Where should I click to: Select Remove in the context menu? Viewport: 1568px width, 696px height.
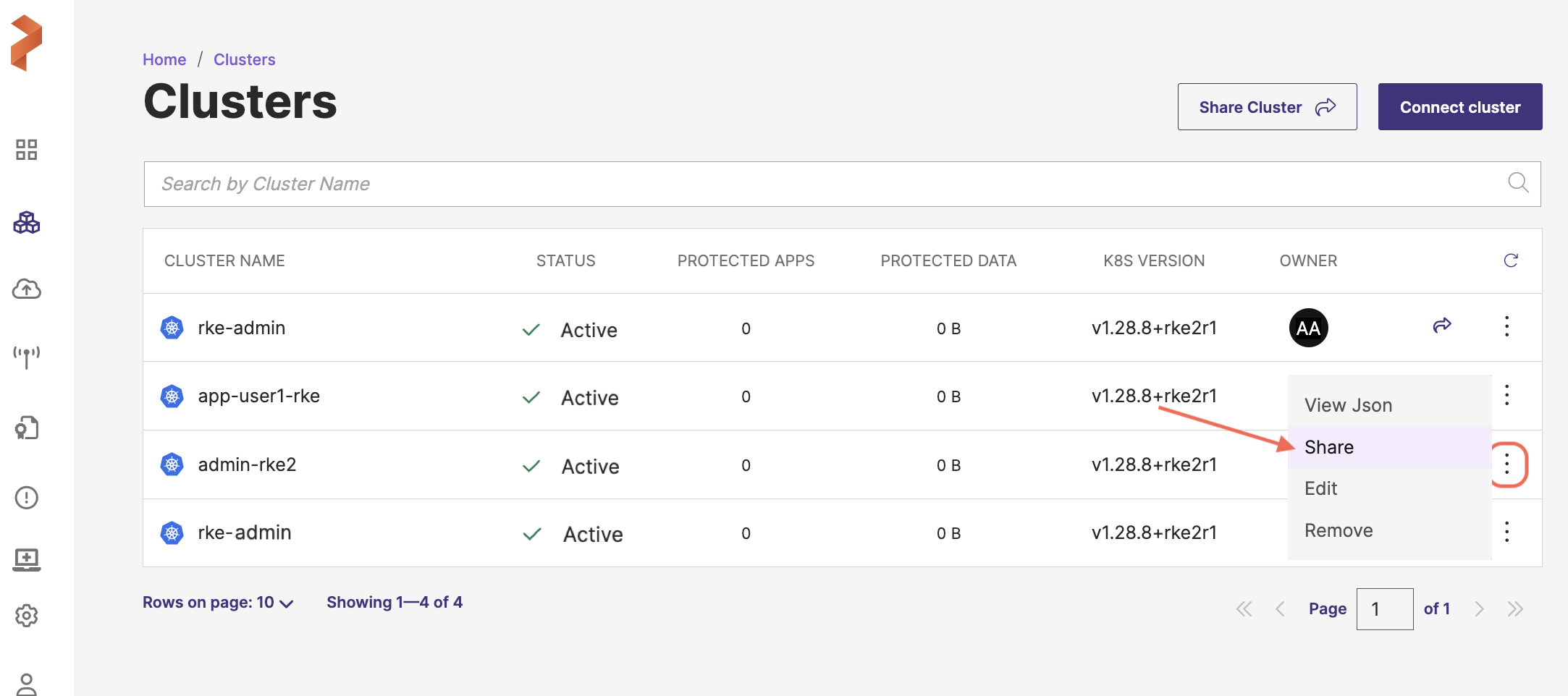click(1339, 530)
